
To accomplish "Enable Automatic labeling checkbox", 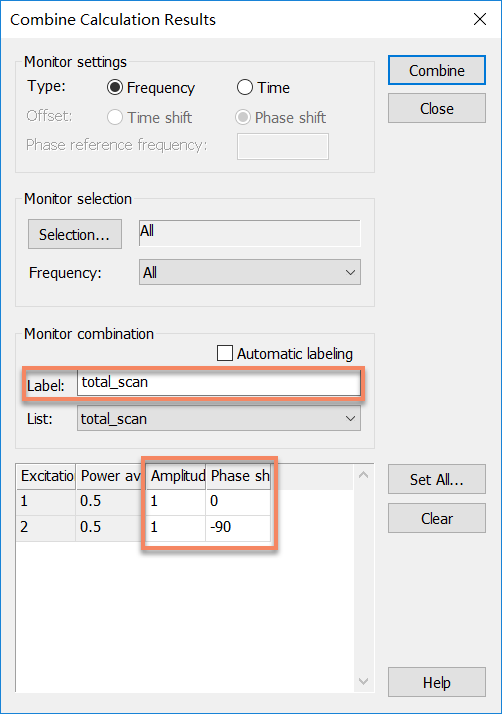I will coord(225,353).
